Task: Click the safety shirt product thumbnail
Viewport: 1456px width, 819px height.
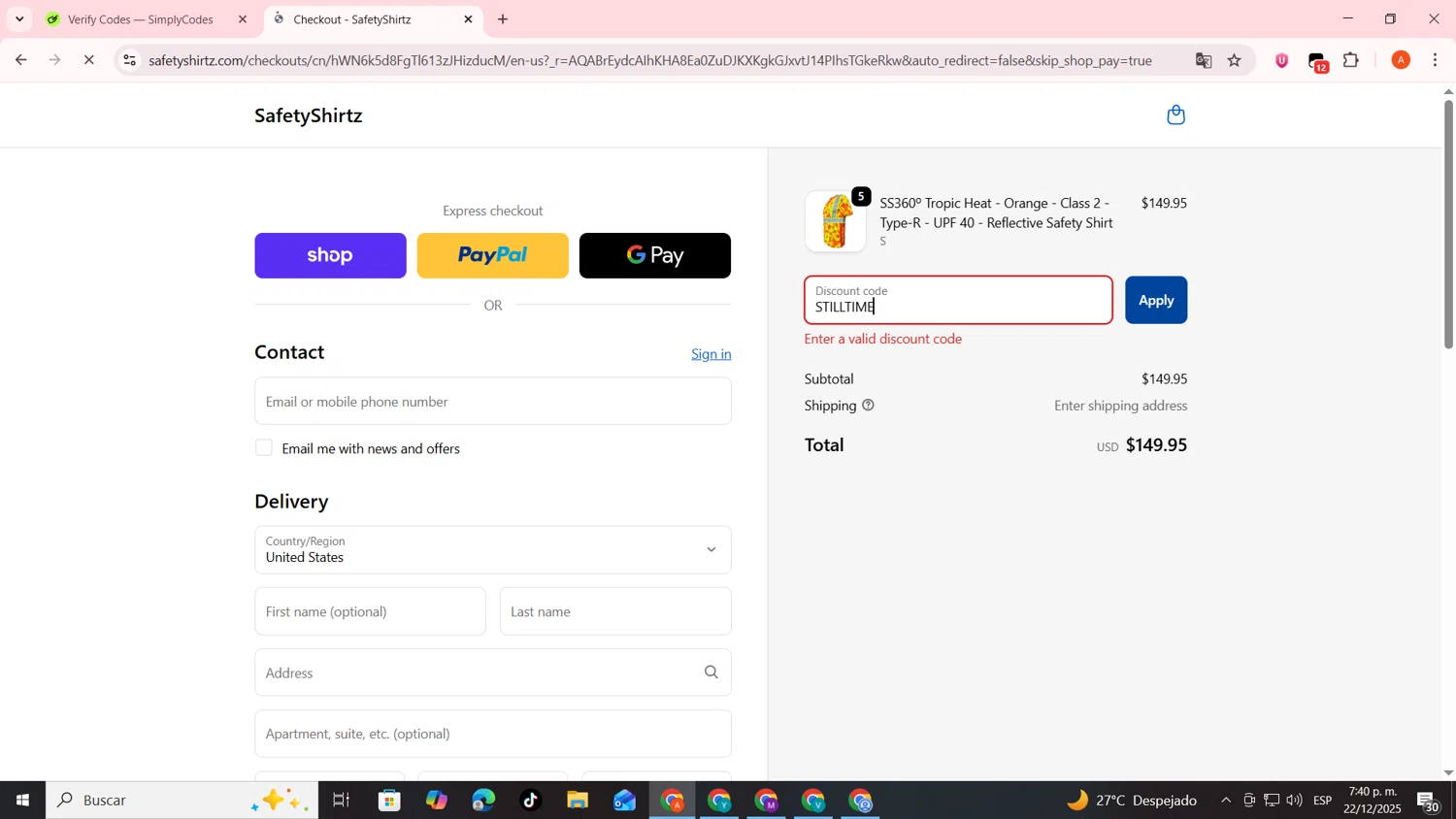Action: pyautogui.click(x=836, y=221)
